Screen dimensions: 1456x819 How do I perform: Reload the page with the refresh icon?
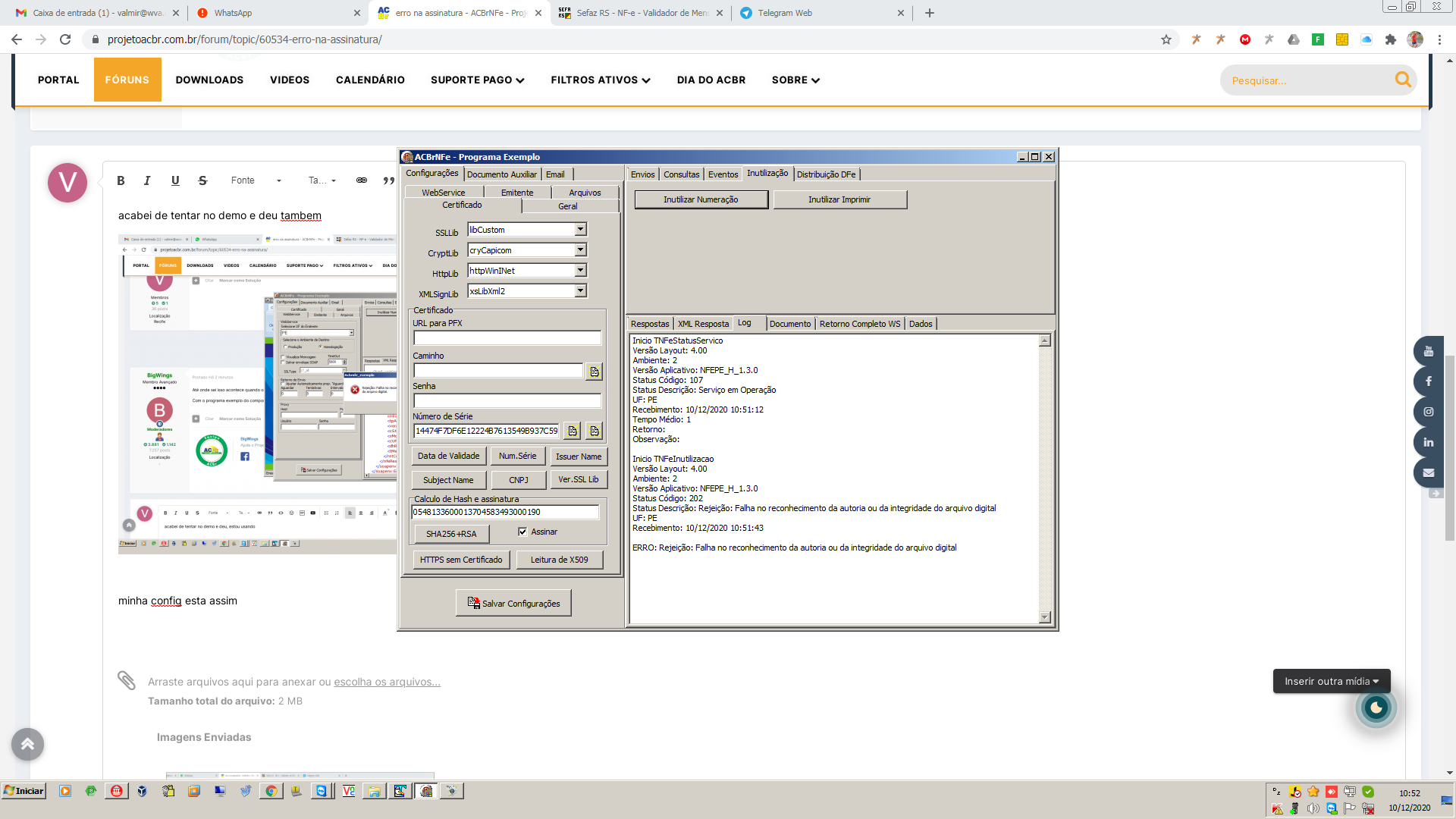(65, 39)
